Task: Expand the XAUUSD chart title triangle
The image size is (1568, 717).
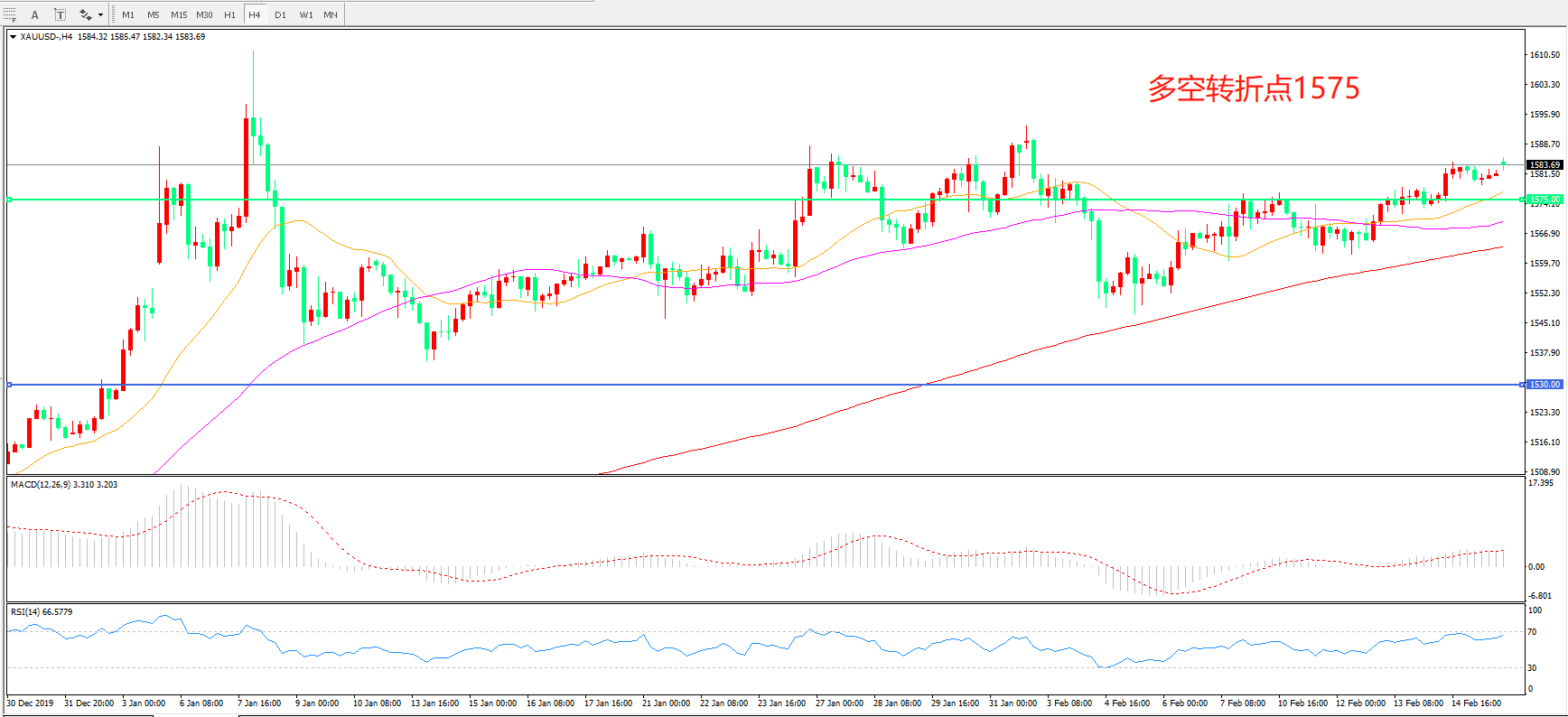Action: (x=13, y=37)
